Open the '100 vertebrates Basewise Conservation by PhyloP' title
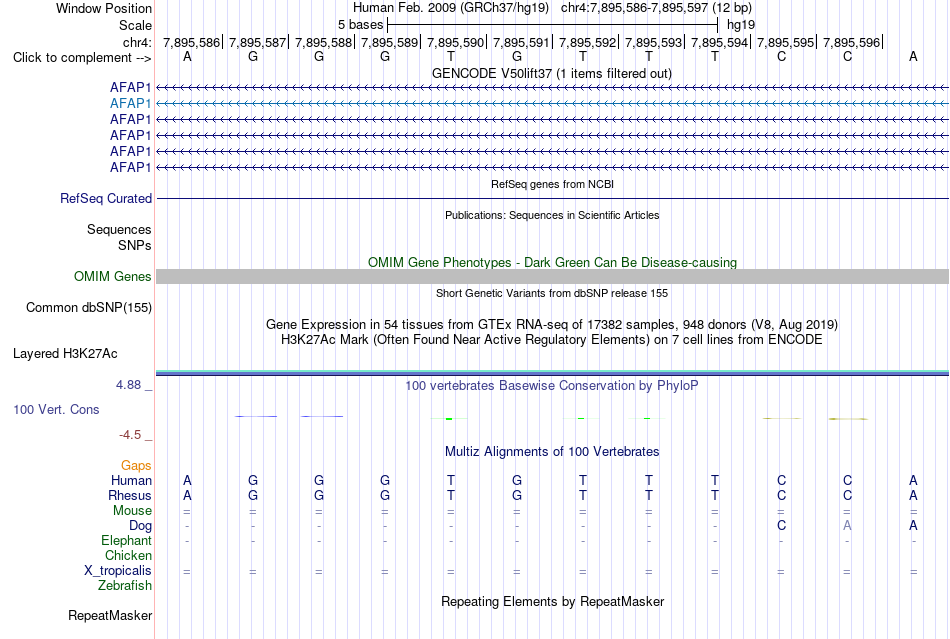Screen dimensions: 950x639 click(x=552, y=386)
